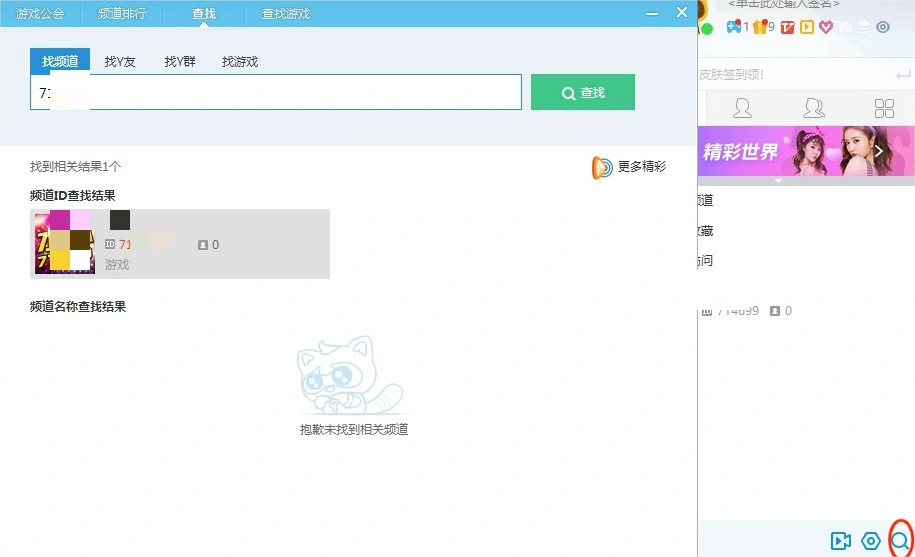Switch to the group contacts tab icon
This screenshot has height=557, width=915.
(x=814, y=108)
